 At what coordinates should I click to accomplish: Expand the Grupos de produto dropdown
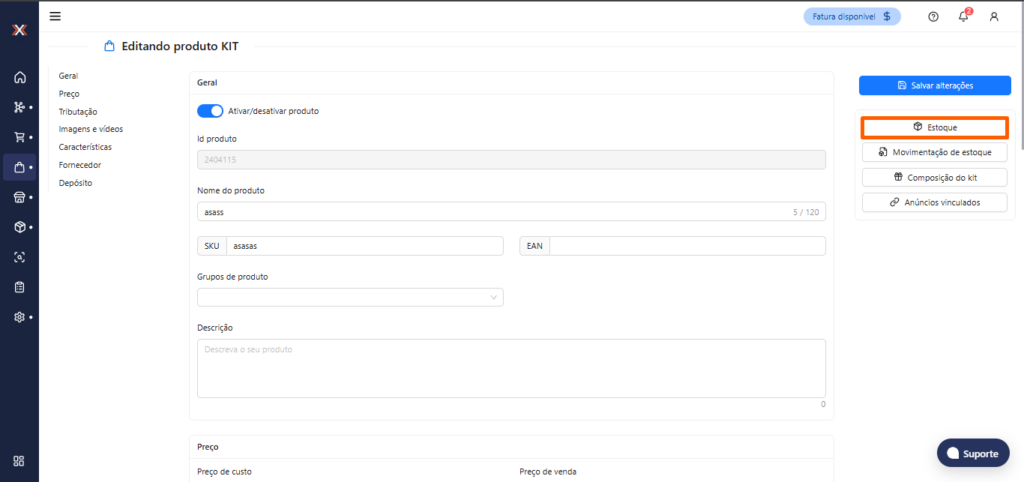click(x=350, y=297)
